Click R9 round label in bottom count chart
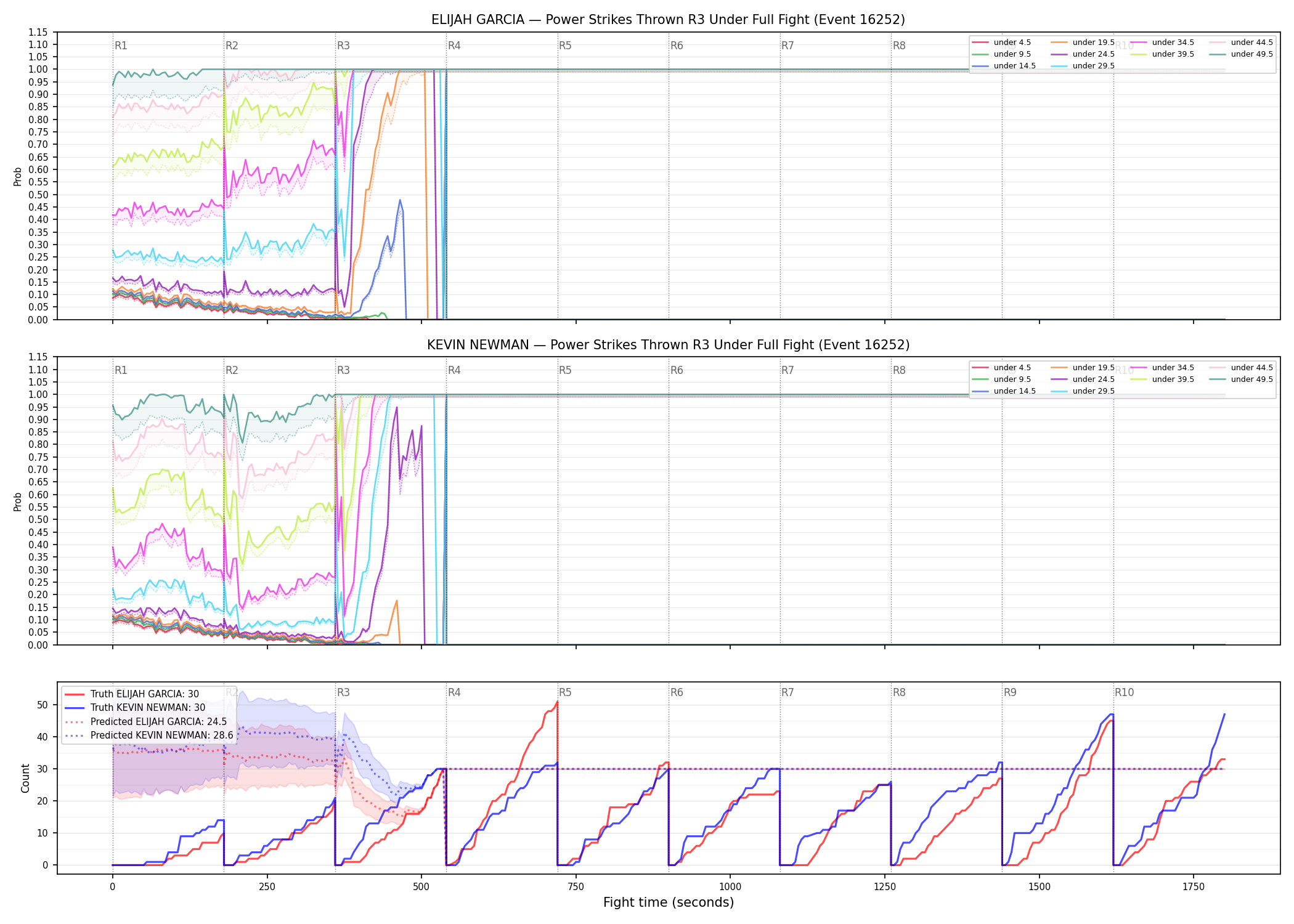This screenshot has height=924, width=1294. tap(1010, 692)
